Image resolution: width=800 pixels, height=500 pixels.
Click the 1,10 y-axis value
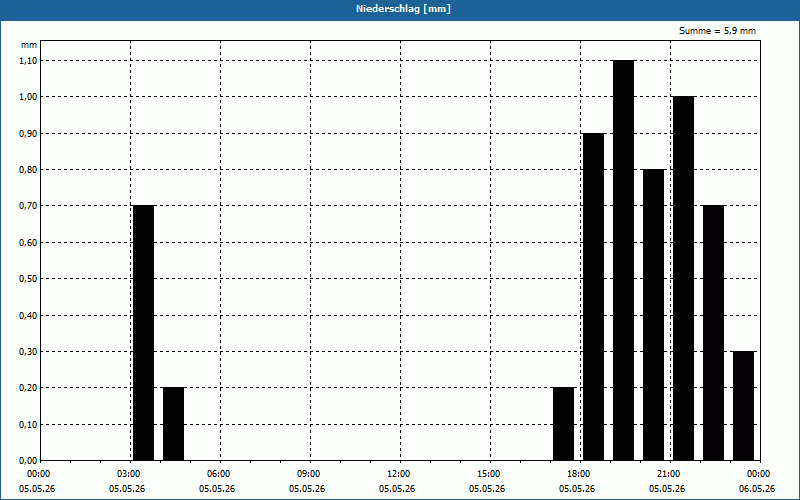click(x=28, y=60)
